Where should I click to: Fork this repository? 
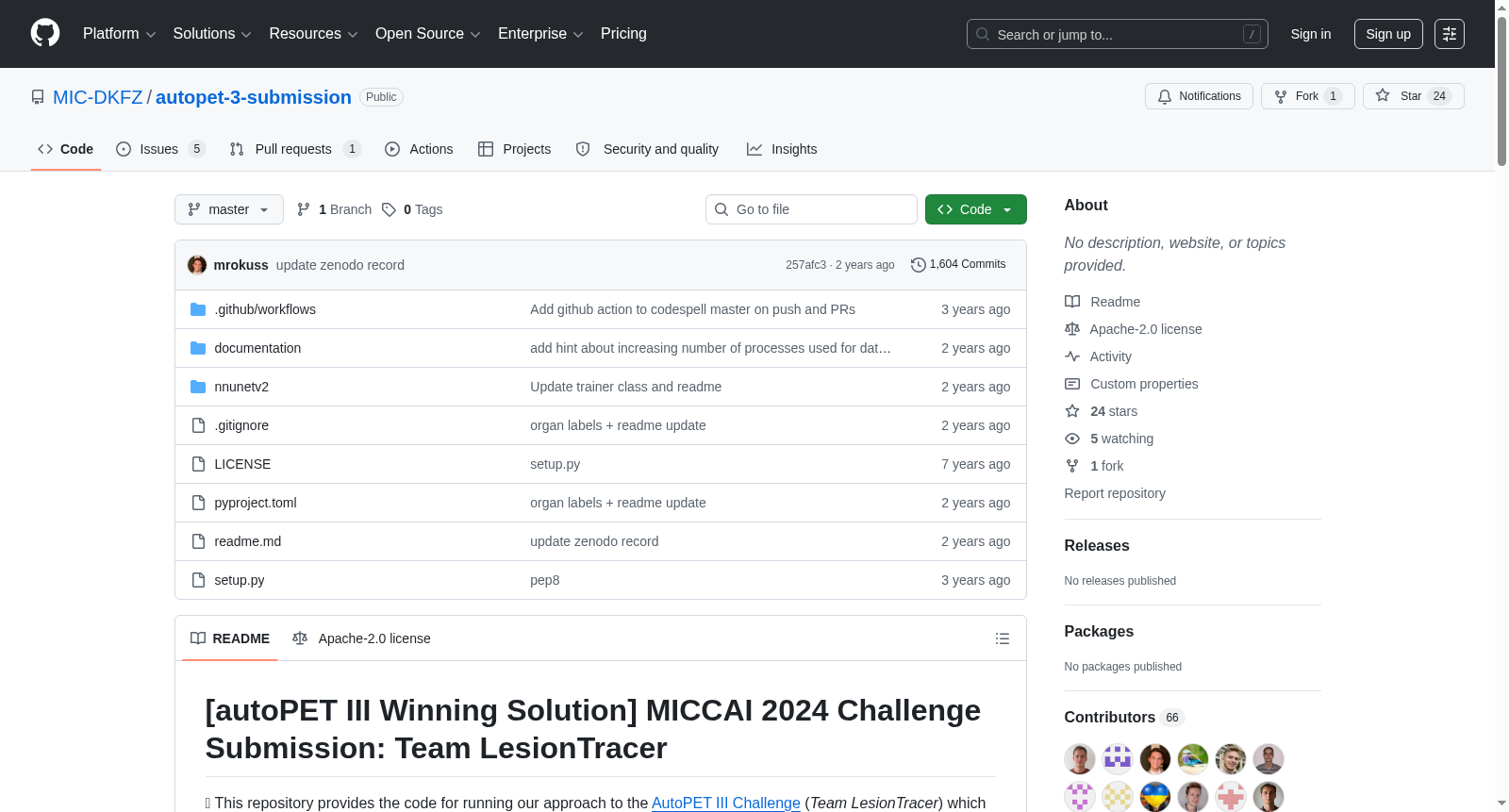point(1307,96)
